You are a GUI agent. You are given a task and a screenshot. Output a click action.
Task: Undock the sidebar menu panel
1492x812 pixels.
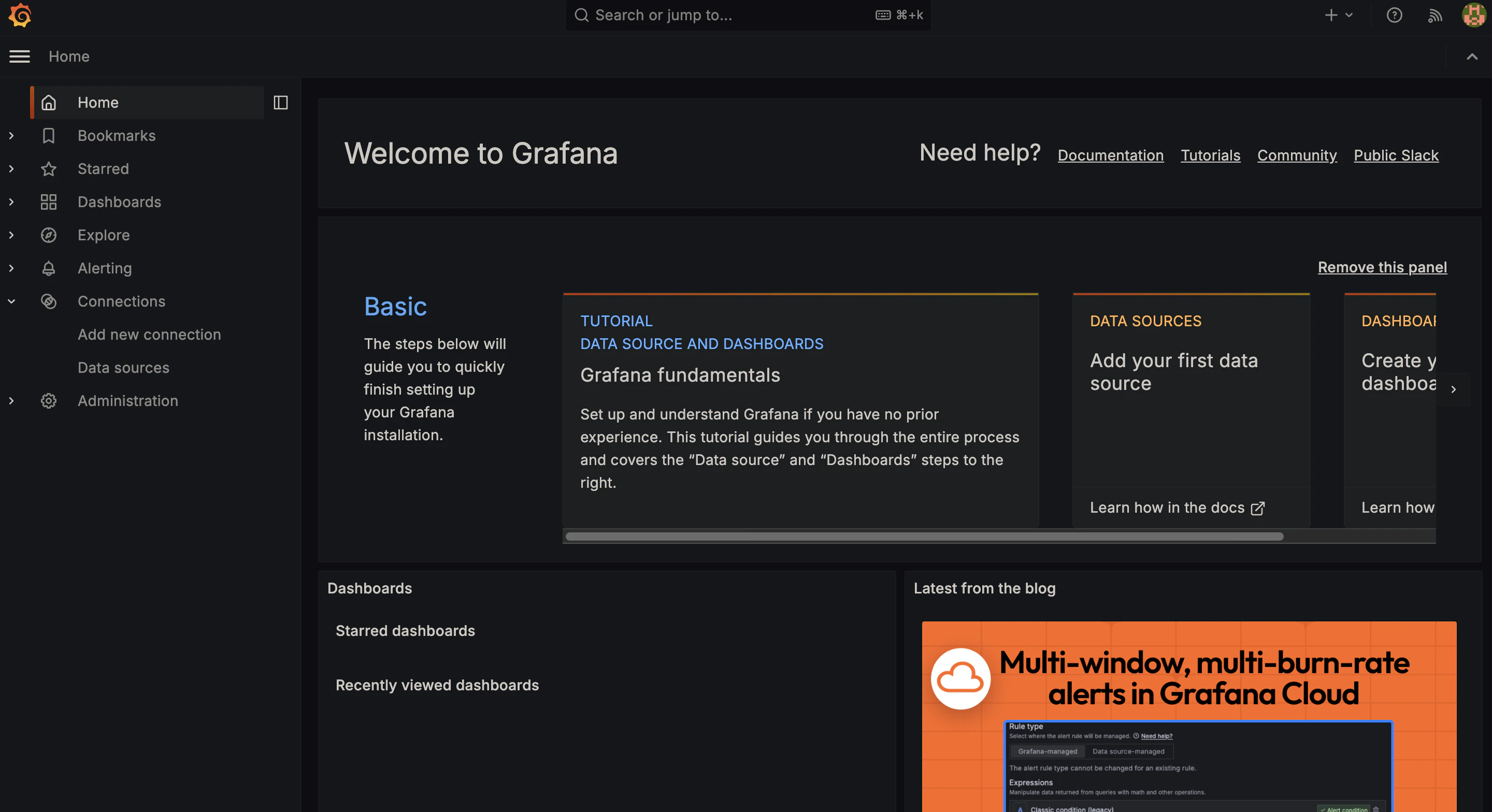click(x=280, y=103)
